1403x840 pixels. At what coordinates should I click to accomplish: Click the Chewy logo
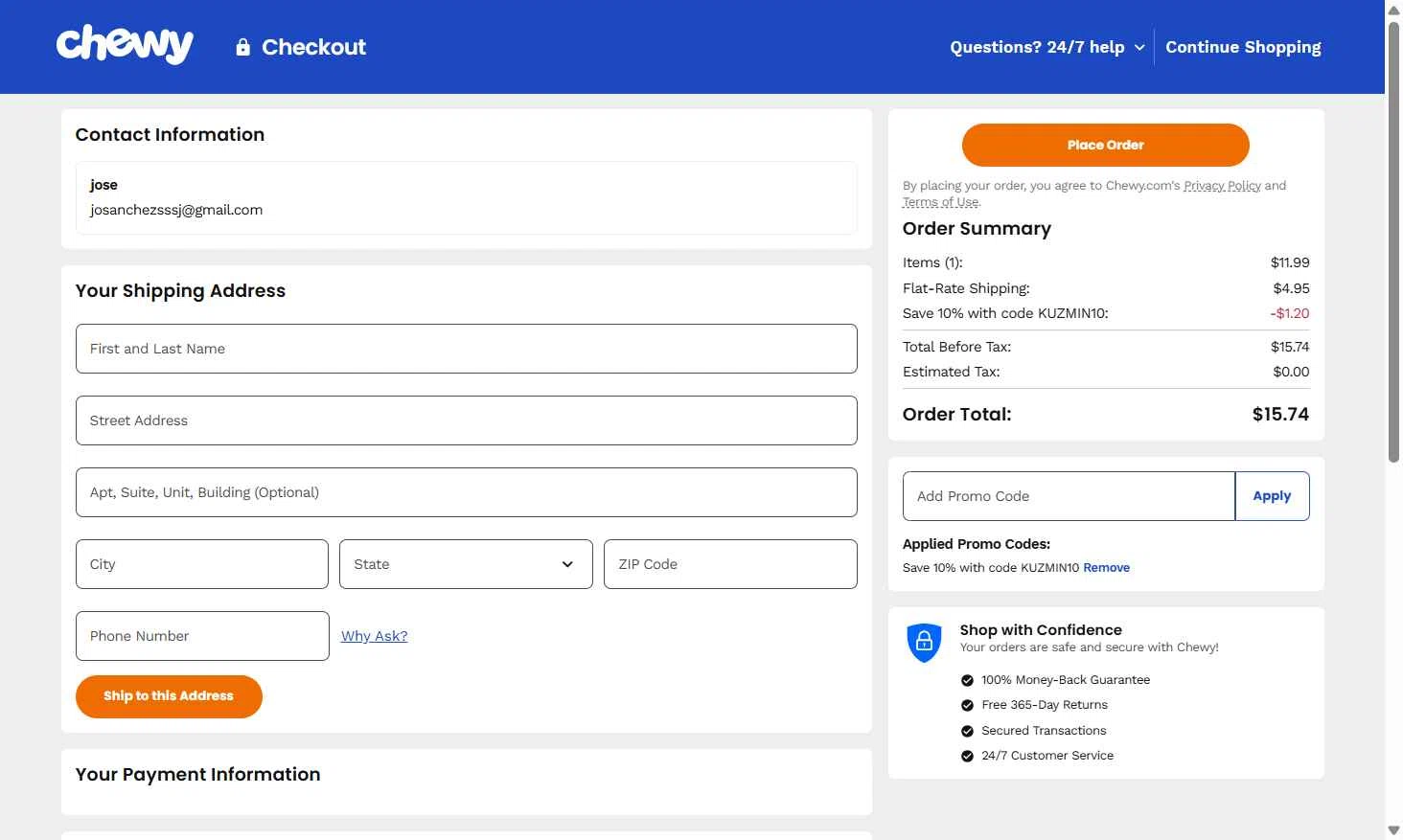(125, 45)
